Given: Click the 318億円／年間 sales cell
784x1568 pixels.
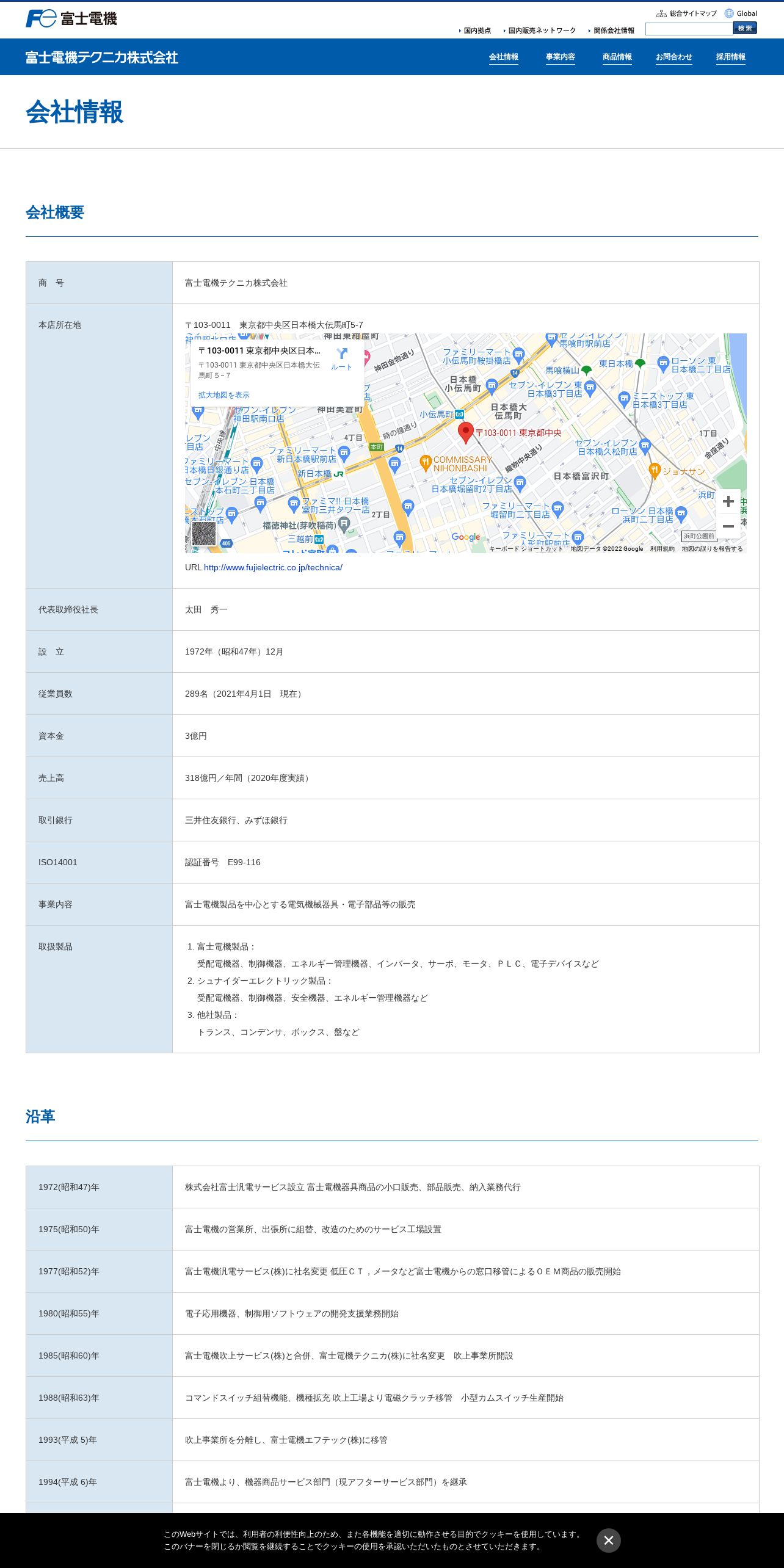Looking at the screenshot, I should pyautogui.click(x=465, y=778).
